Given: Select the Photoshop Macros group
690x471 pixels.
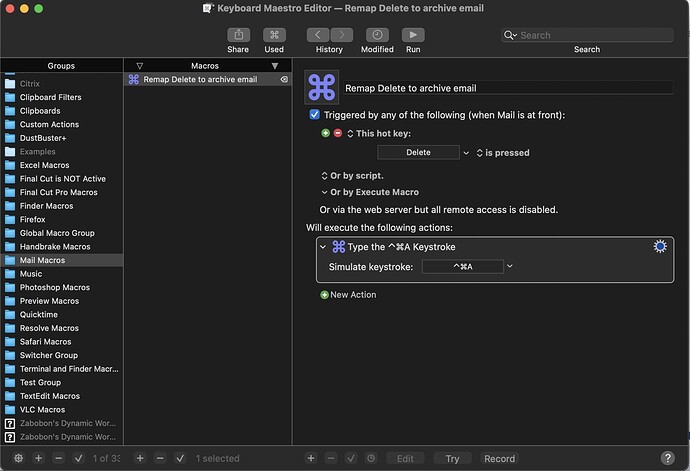Looking at the screenshot, I should [62, 287].
